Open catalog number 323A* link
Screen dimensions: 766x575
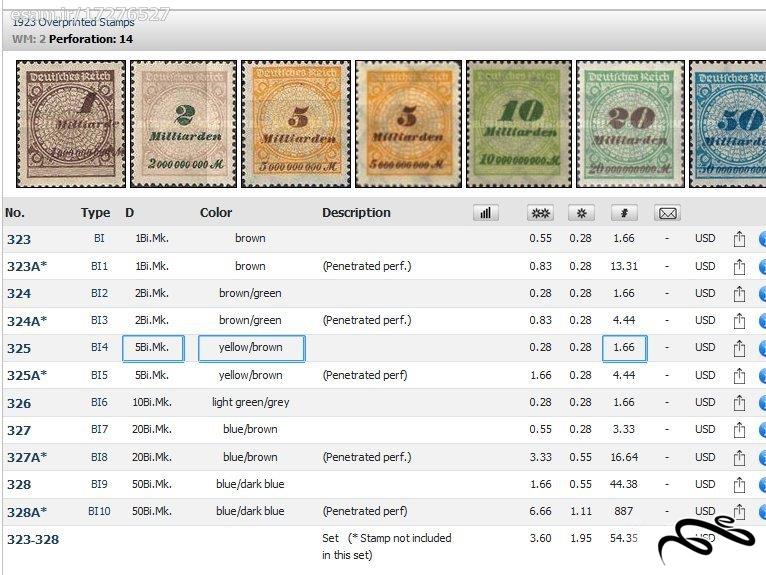click(27, 267)
